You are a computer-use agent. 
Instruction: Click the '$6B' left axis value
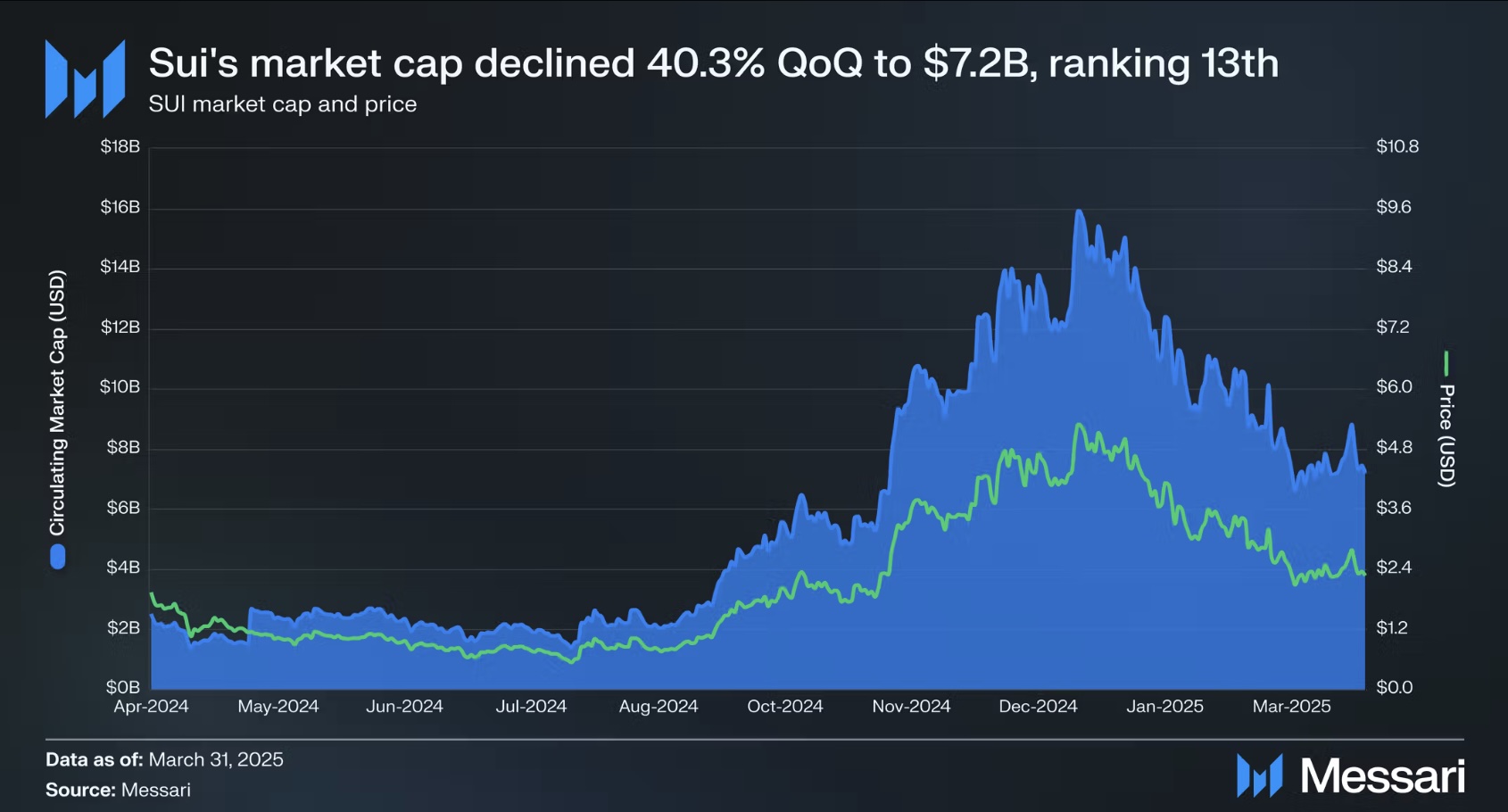[124, 508]
